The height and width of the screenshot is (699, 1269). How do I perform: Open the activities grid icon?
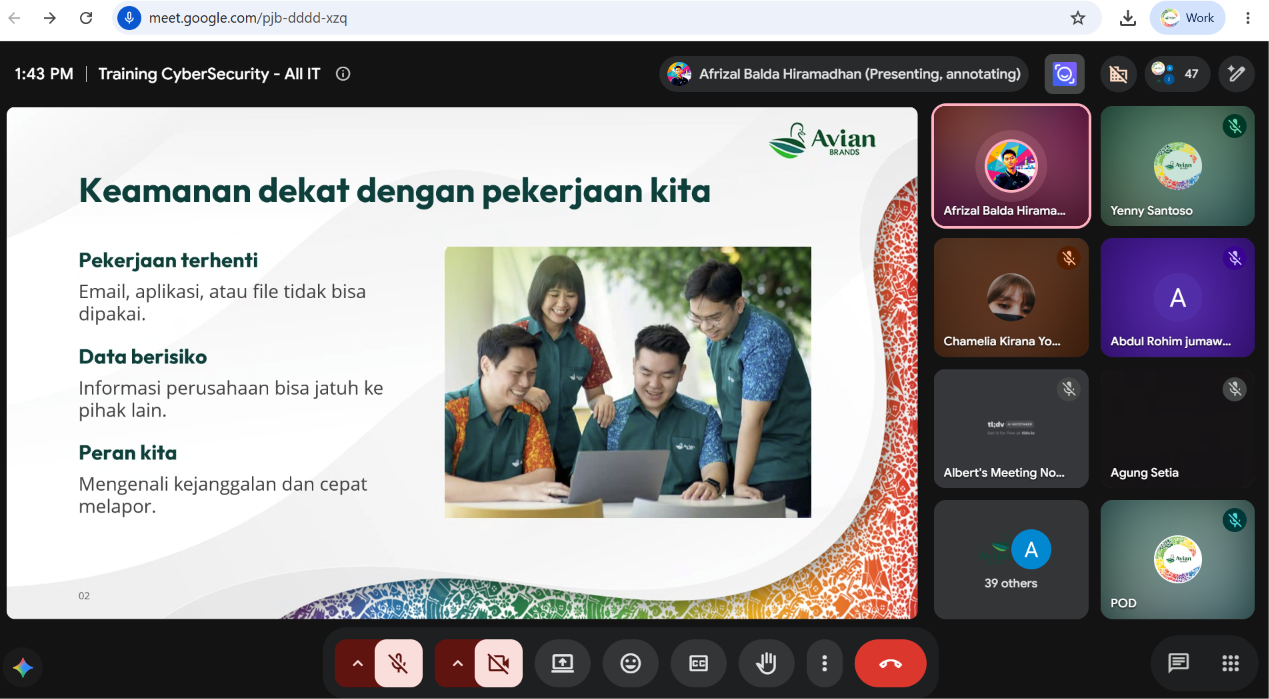pos(1231,663)
